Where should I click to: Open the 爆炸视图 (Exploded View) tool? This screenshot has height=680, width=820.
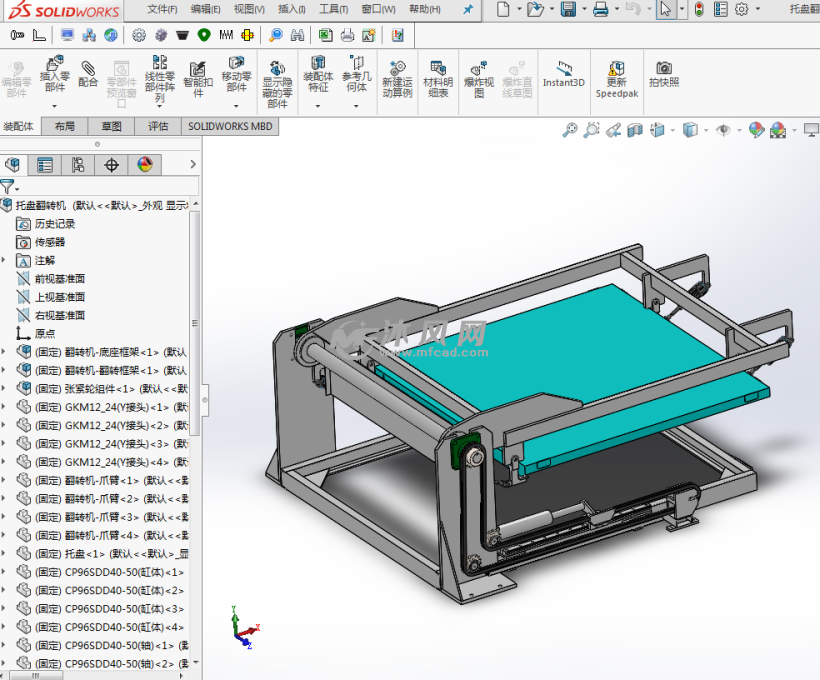tap(478, 76)
